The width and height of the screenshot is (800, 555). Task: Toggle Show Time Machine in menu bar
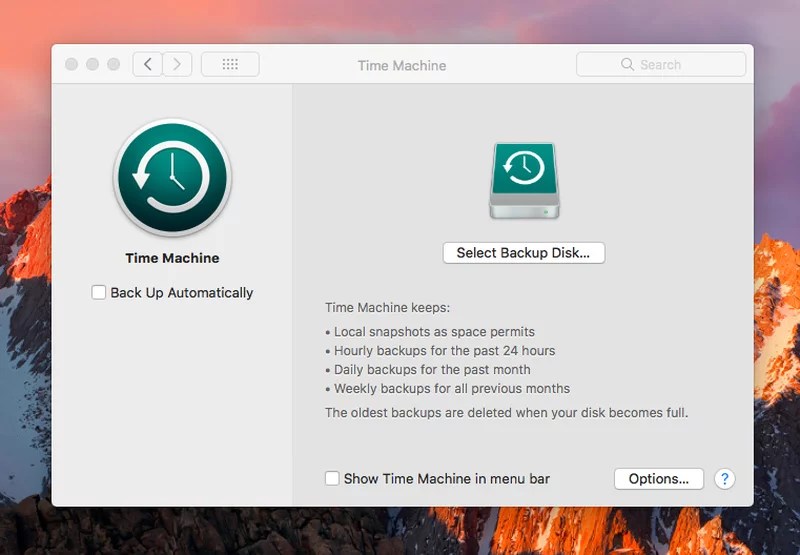pos(332,478)
